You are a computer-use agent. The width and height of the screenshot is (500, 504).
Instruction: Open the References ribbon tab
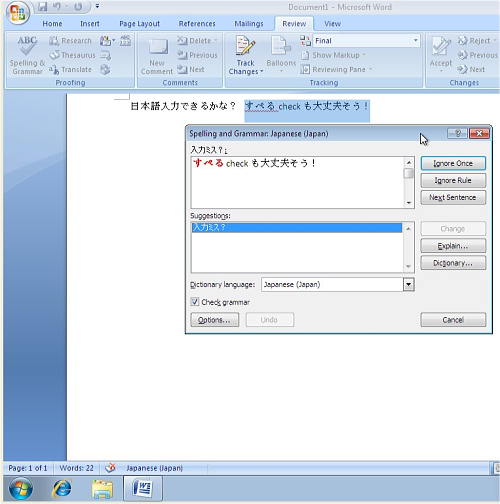coord(197,24)
